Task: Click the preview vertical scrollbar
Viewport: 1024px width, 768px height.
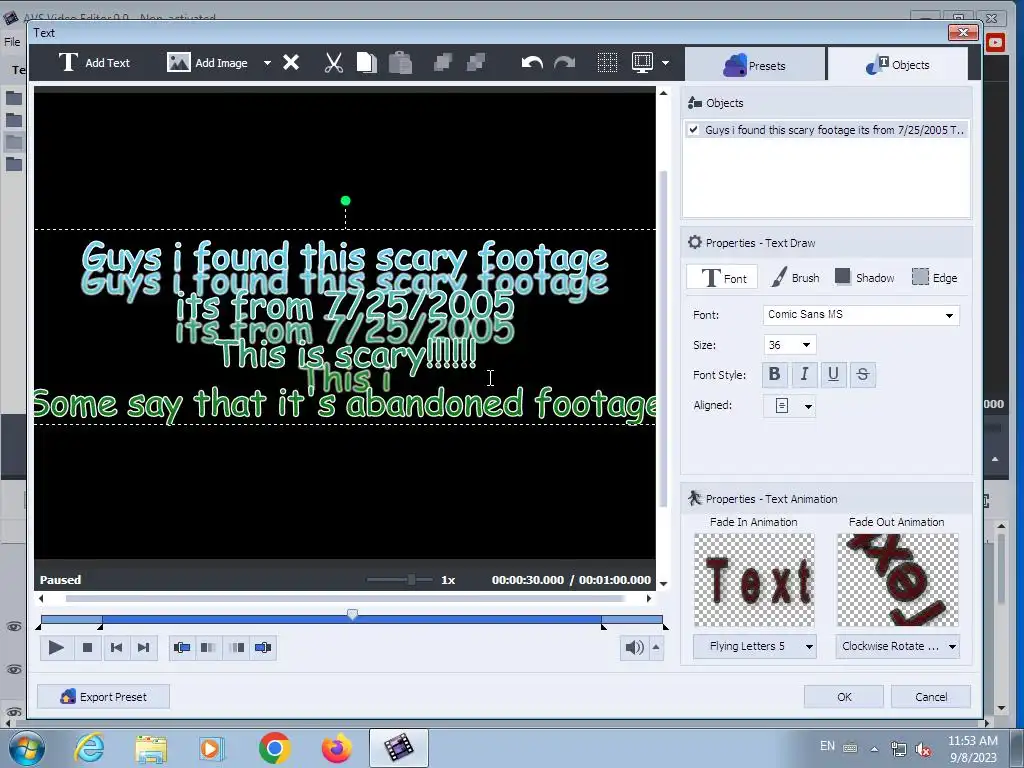Action: pos(664,339)
